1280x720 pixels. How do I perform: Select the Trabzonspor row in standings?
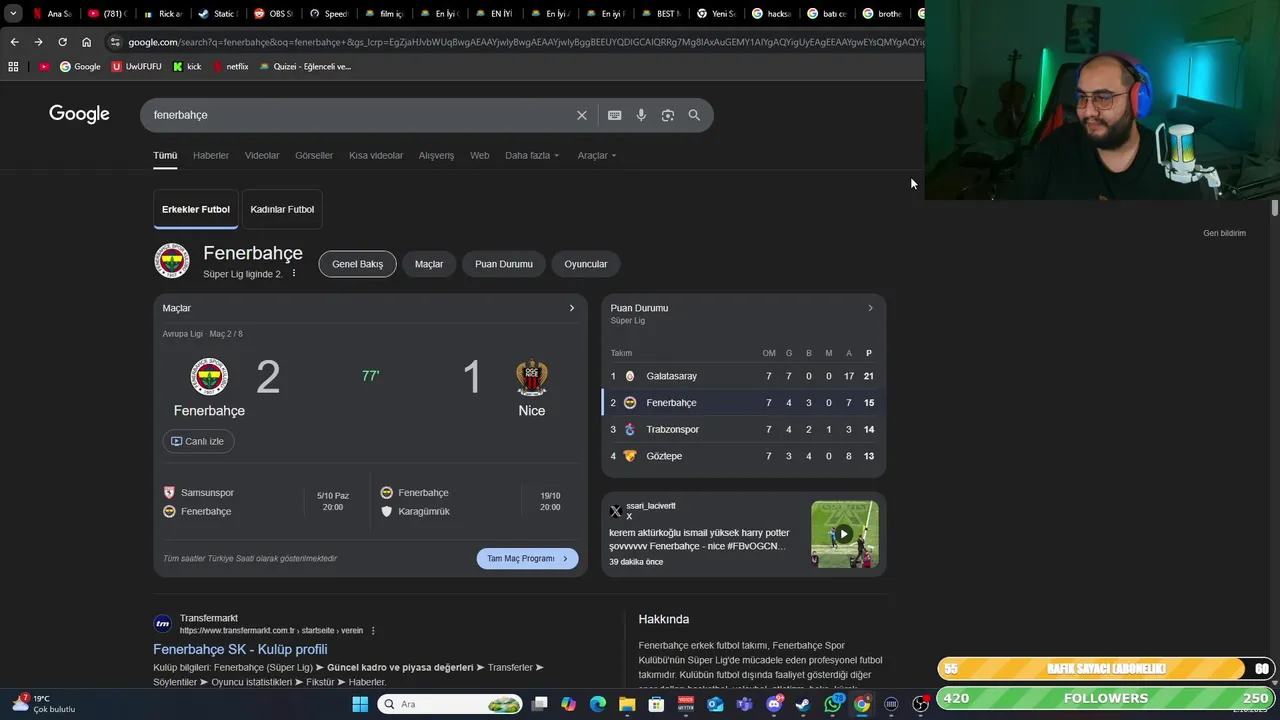(743, 429)
